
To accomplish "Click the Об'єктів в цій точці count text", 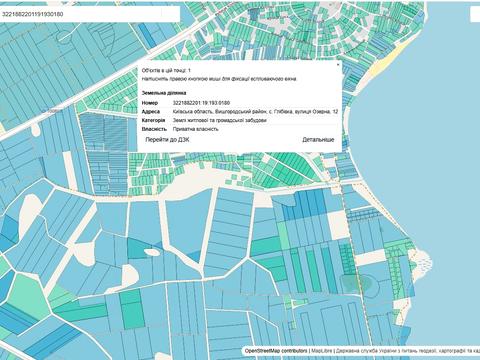I will point(166,71).
